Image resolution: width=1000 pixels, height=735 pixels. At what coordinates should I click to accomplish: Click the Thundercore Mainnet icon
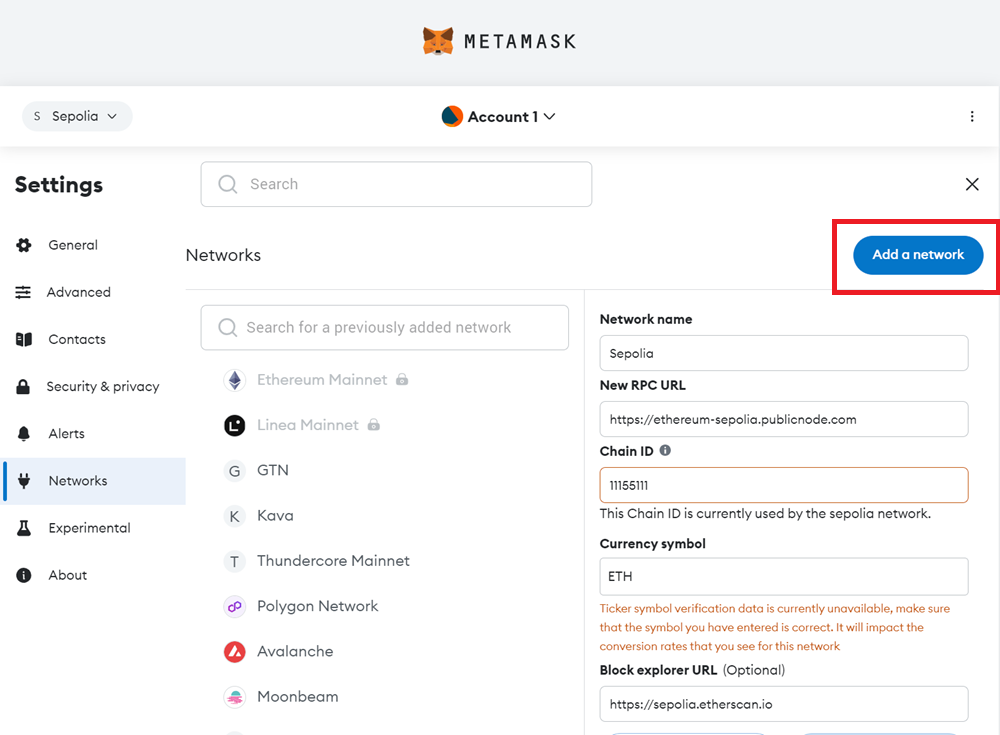[x=234, y=561]
